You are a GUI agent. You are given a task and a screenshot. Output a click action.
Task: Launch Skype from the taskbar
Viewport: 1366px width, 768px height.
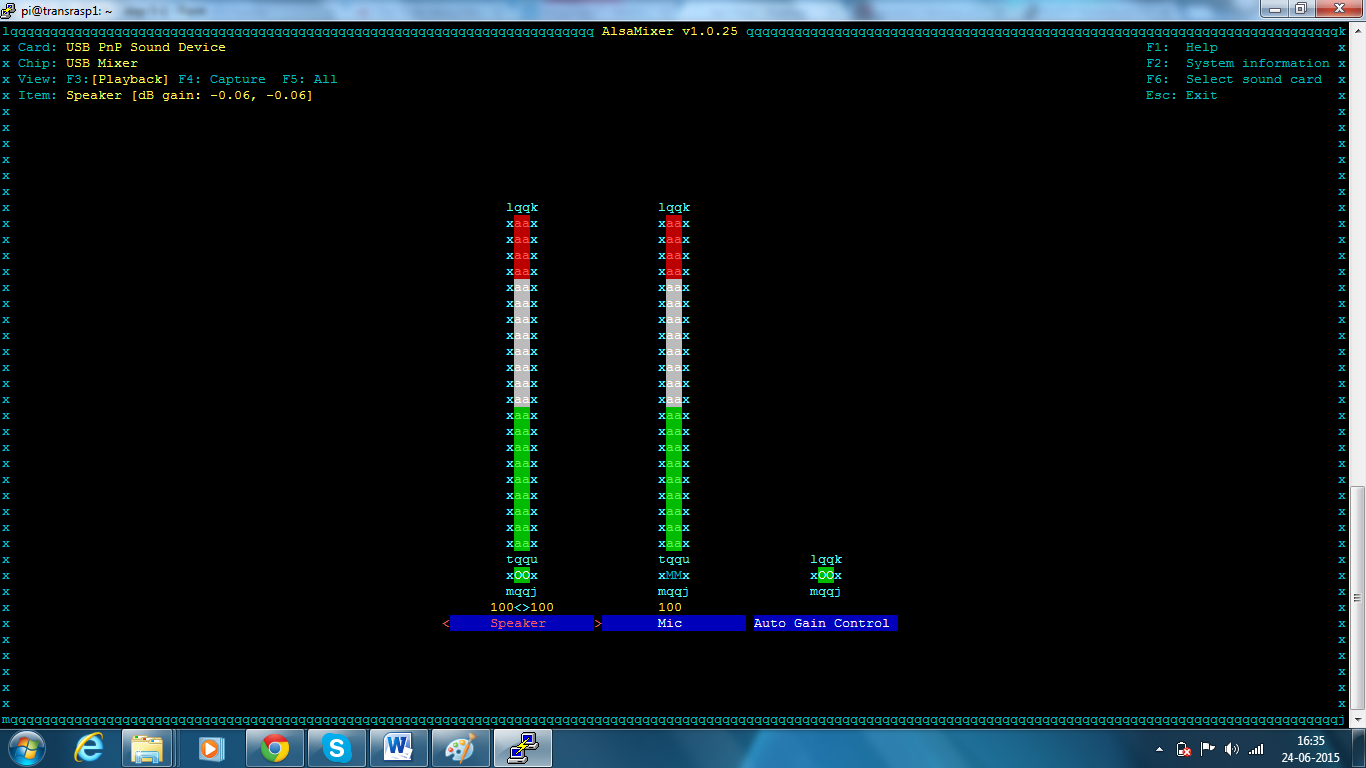click(x=336, y=747)
